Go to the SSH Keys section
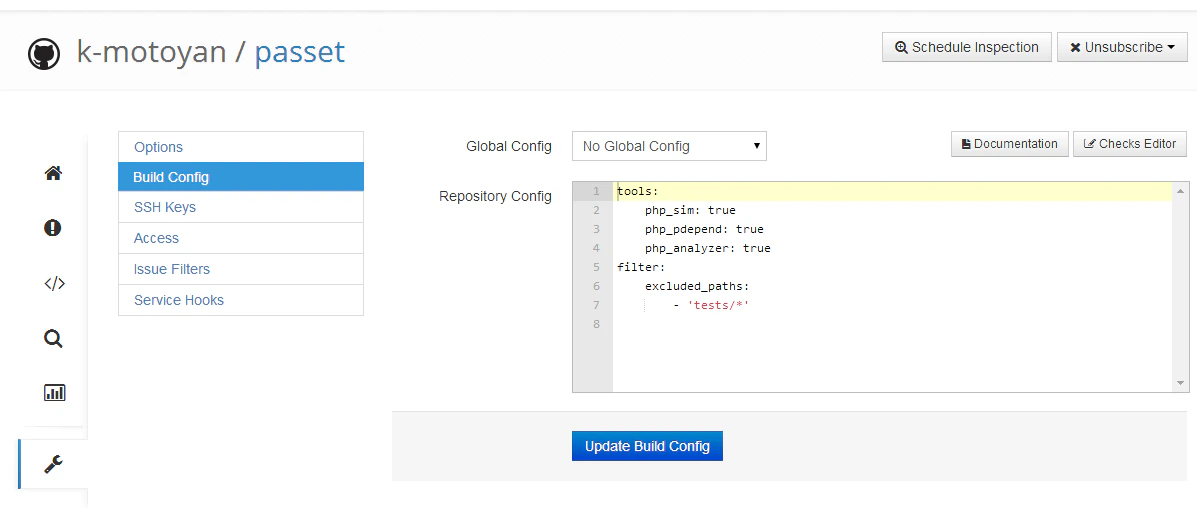The image size is (1197, 508). [x=240, y=207]
